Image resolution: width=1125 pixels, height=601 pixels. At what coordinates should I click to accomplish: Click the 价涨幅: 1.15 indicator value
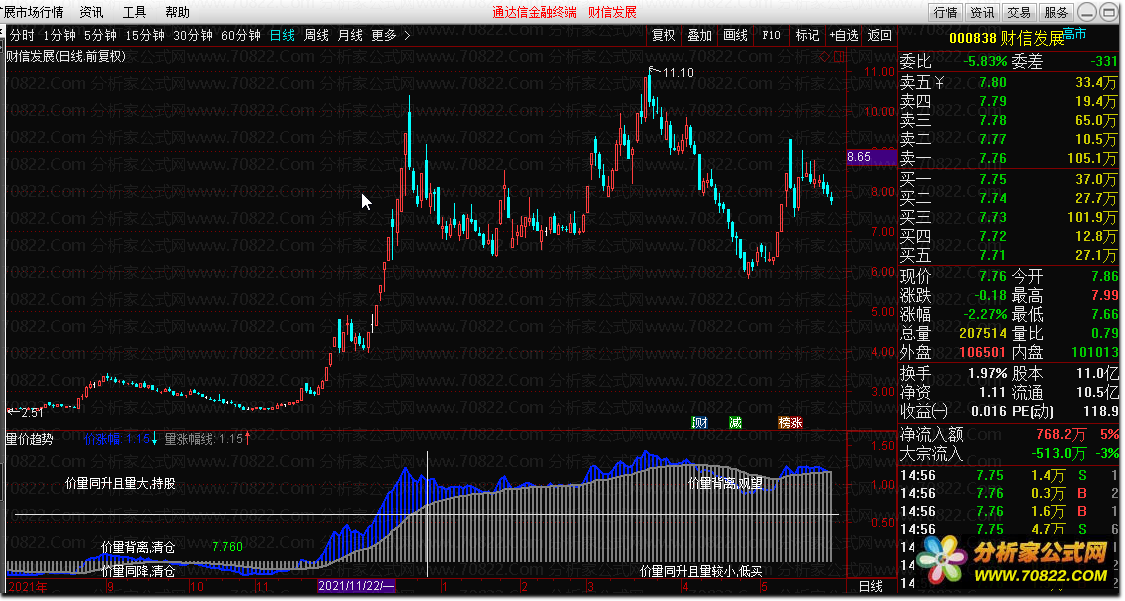click(x=116, y=439)
